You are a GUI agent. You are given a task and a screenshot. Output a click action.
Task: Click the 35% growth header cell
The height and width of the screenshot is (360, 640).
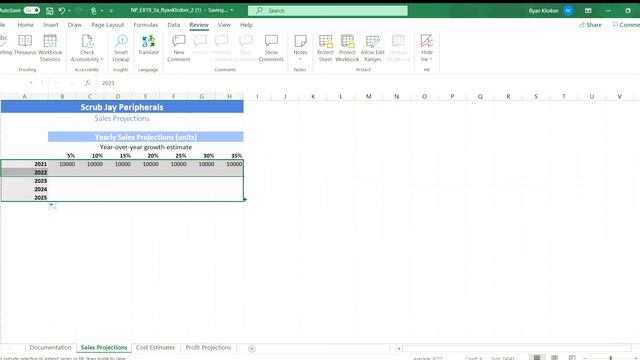[229, 156]
